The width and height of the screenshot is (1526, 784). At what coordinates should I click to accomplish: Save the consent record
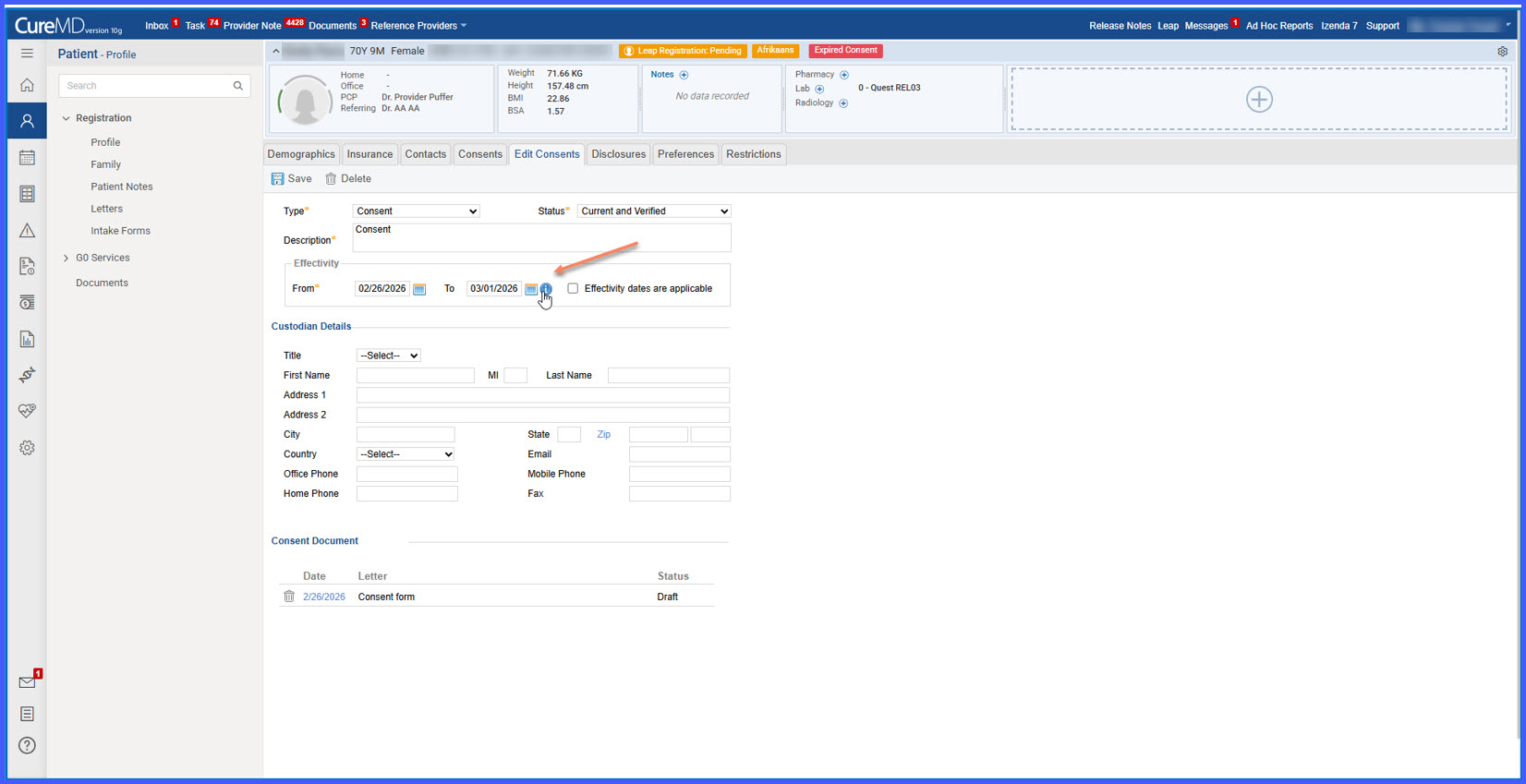click(x=292, y=179)
